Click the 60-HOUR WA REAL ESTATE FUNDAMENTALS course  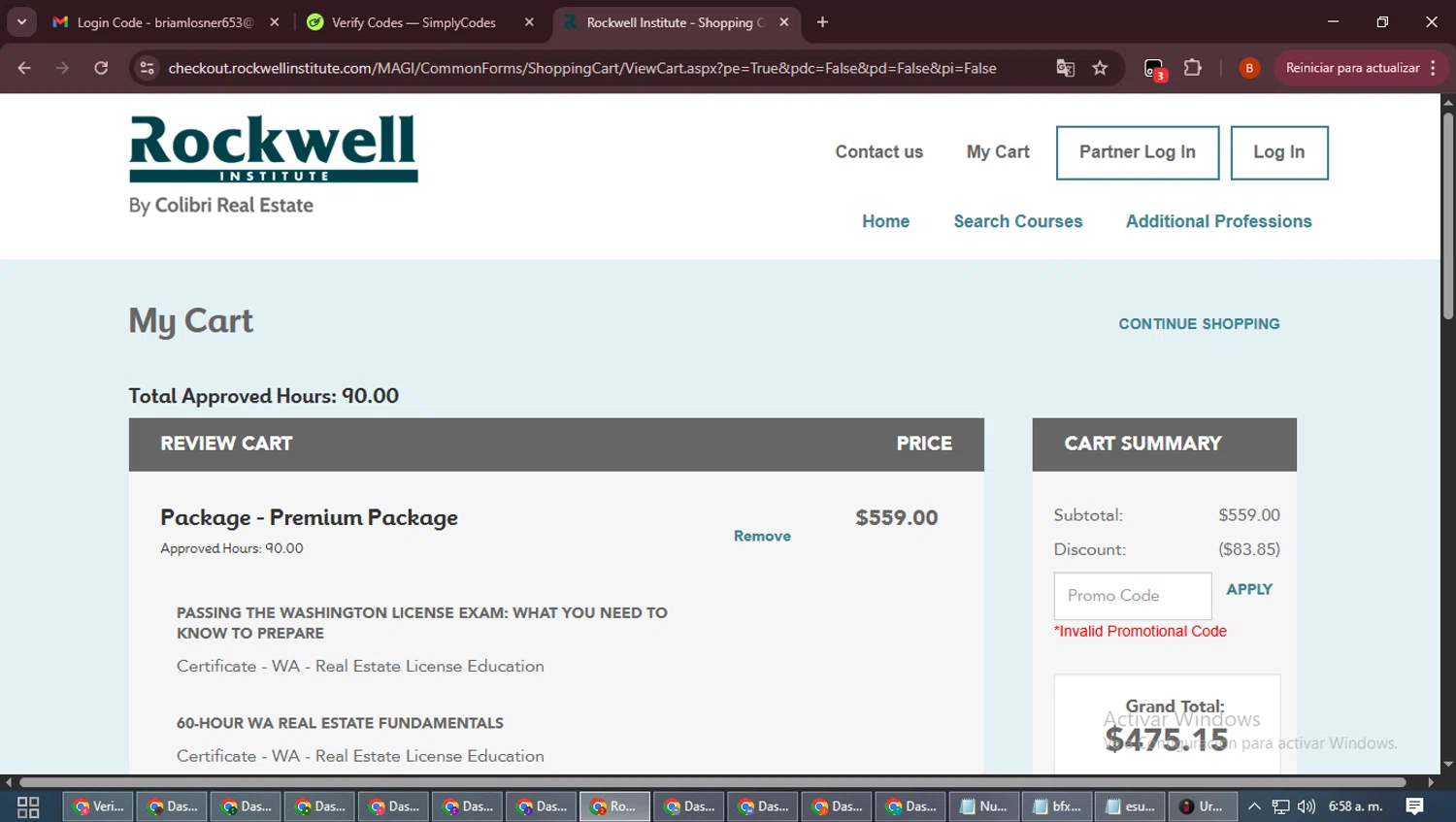click(340, 723)
